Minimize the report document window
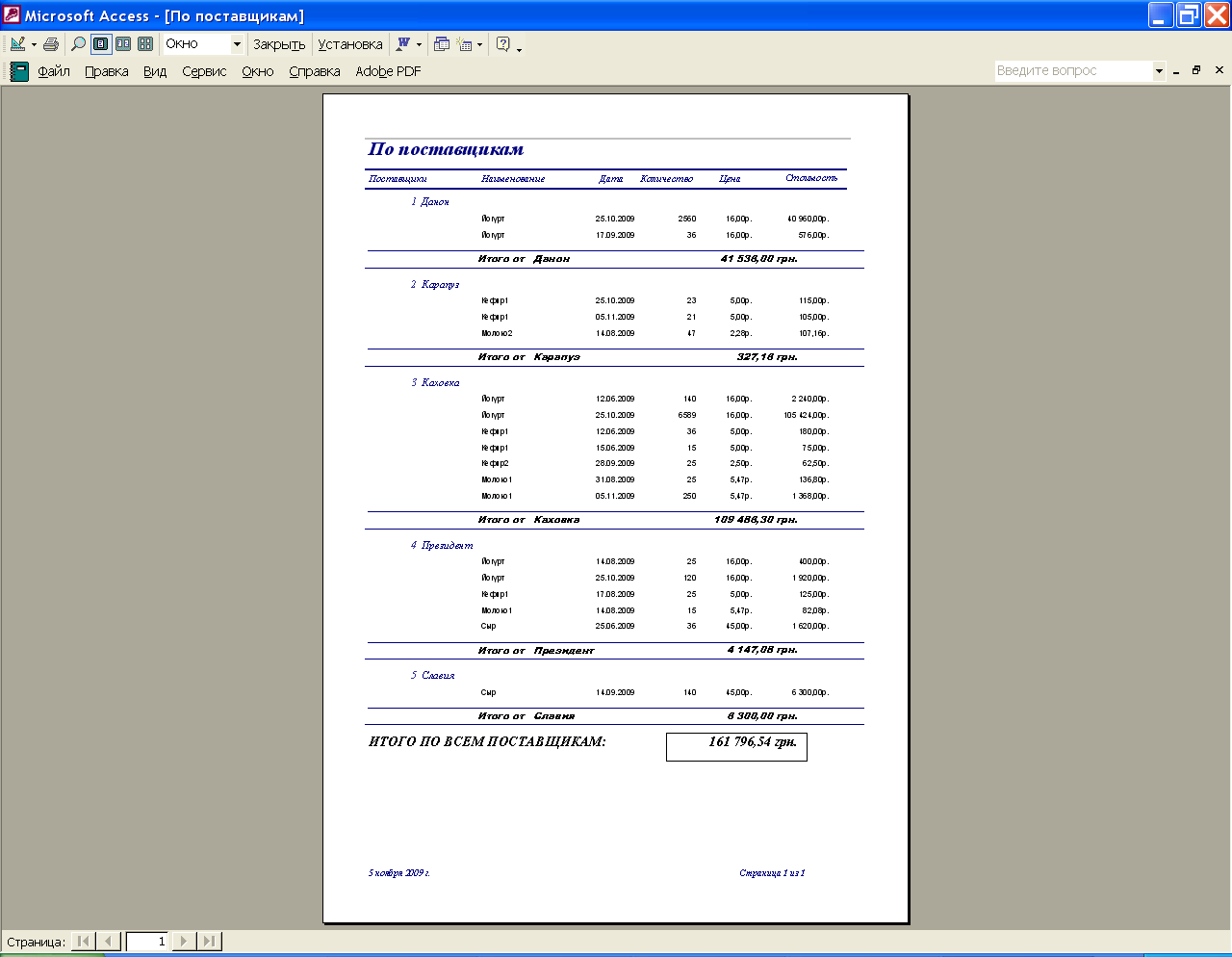This screenshot has width=1232, height=957. (1176, 70)
